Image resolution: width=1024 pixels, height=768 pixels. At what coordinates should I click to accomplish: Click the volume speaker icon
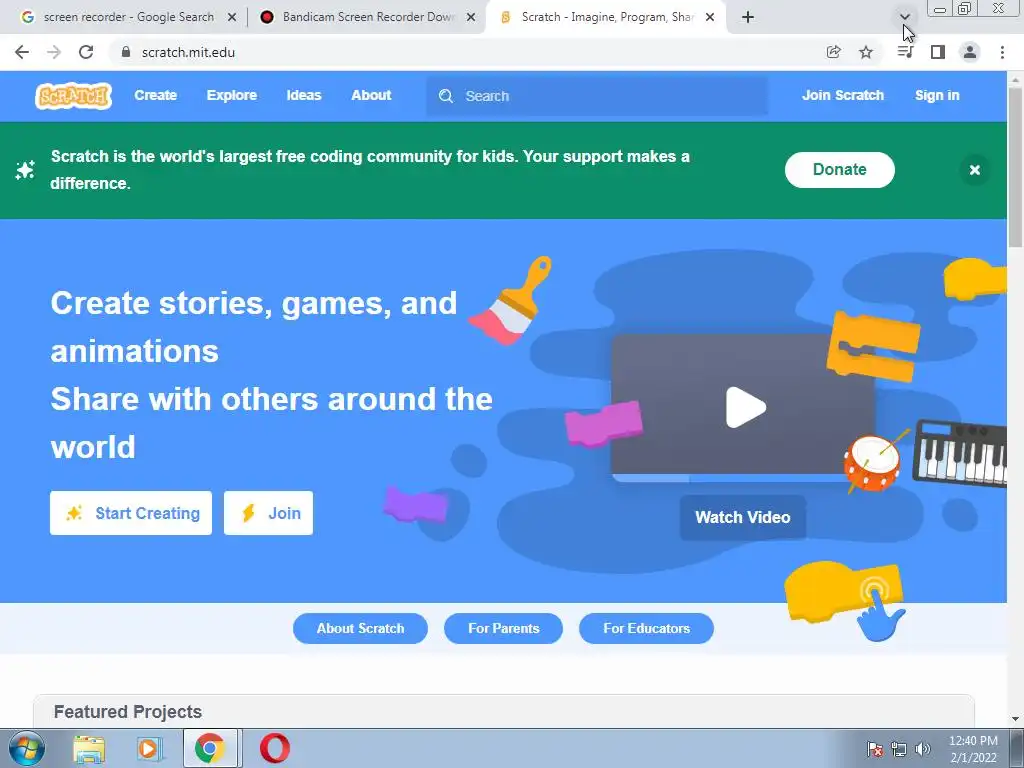pyautogui.click(x=923, y=749)
